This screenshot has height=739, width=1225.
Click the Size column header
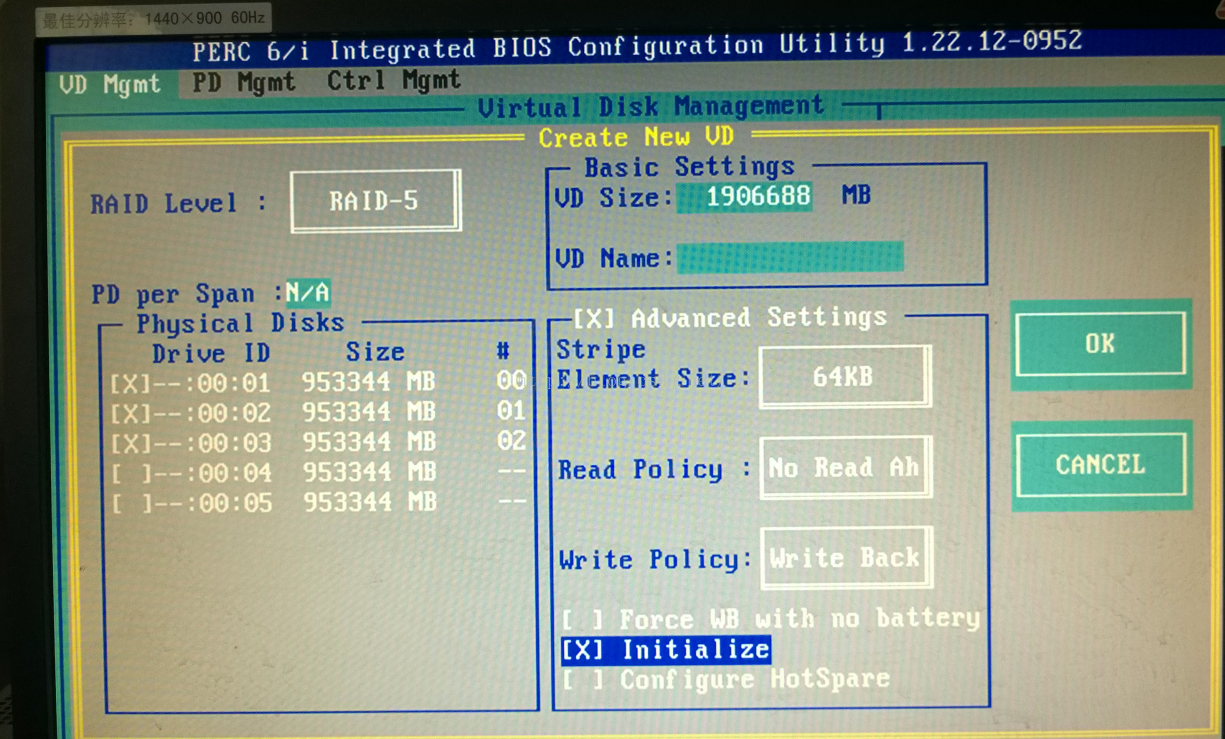click(375, 352)
